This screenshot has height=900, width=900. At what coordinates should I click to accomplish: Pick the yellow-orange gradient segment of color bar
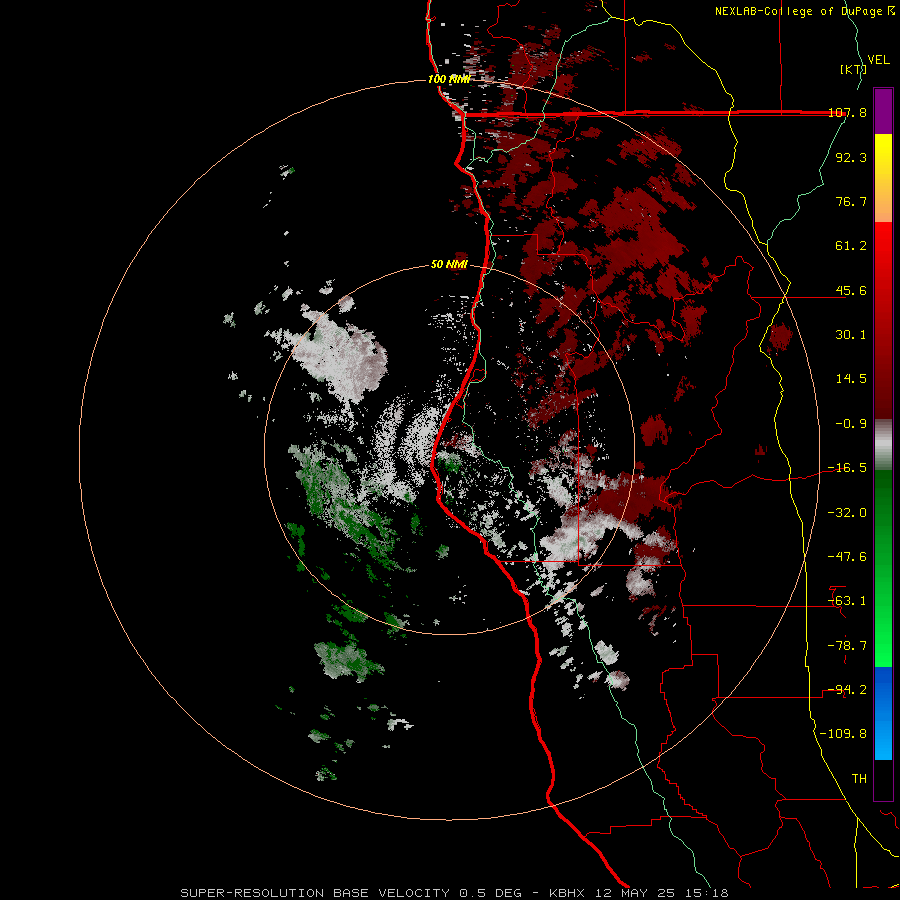coord(883,178)
